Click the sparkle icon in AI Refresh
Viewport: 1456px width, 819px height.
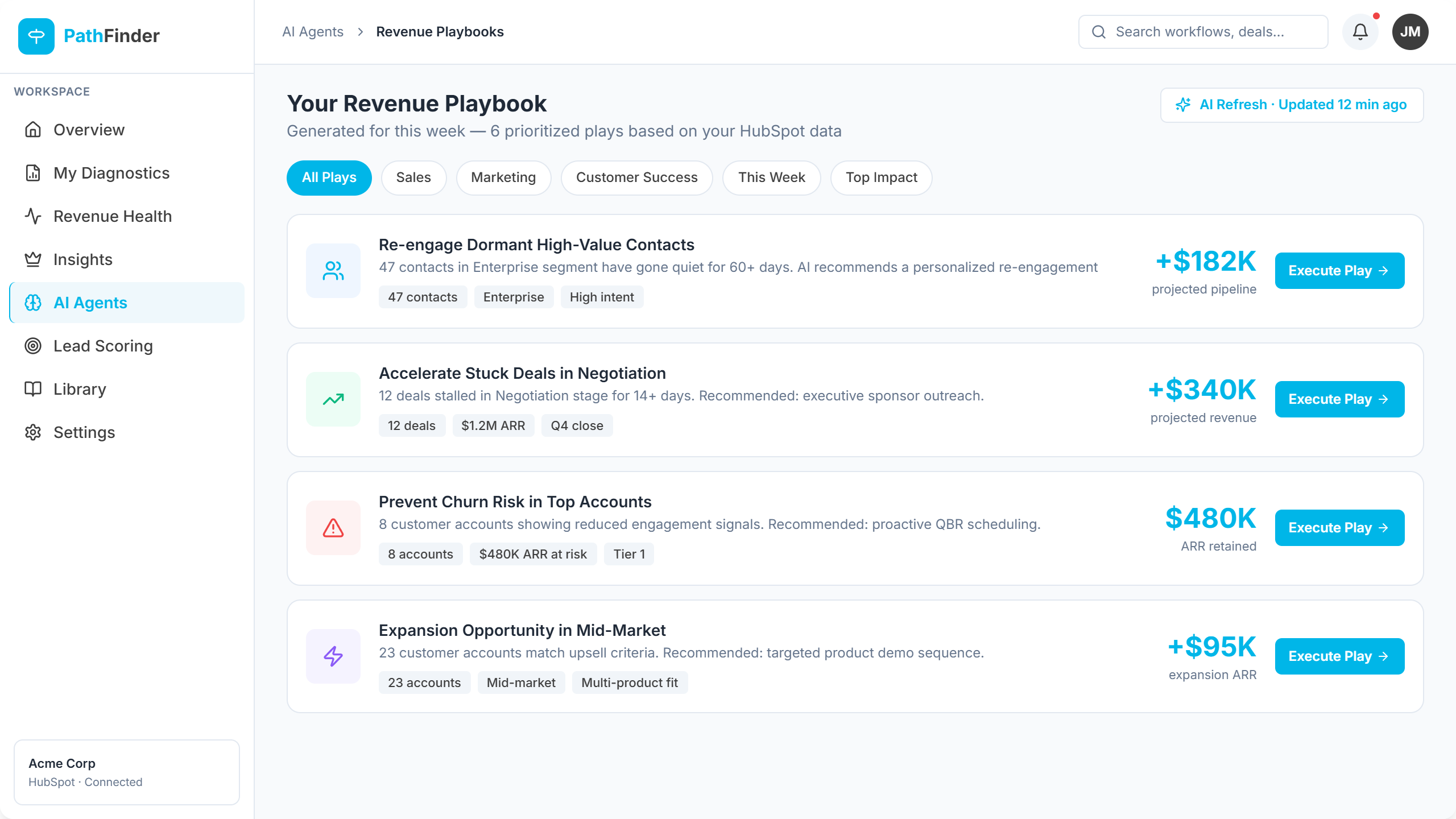click(x=1183, y=105)
